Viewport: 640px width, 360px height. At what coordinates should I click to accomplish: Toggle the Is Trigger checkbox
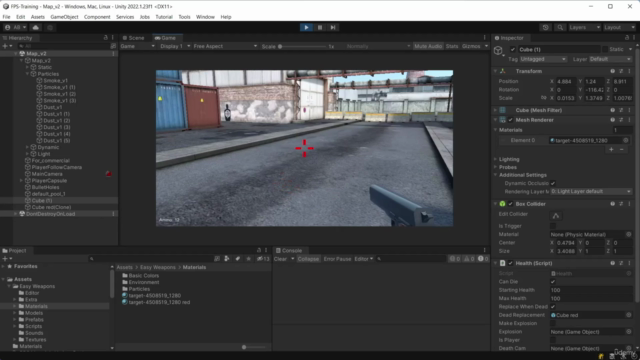[553, 226]
